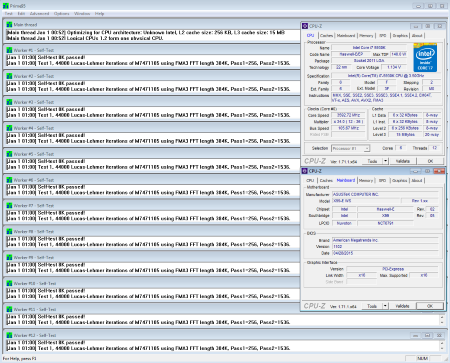Image resolution: width=450 pixels, height=363 pixels.
Task: Click Validate button in processor CPU-Z window
Action: (403, 161)
